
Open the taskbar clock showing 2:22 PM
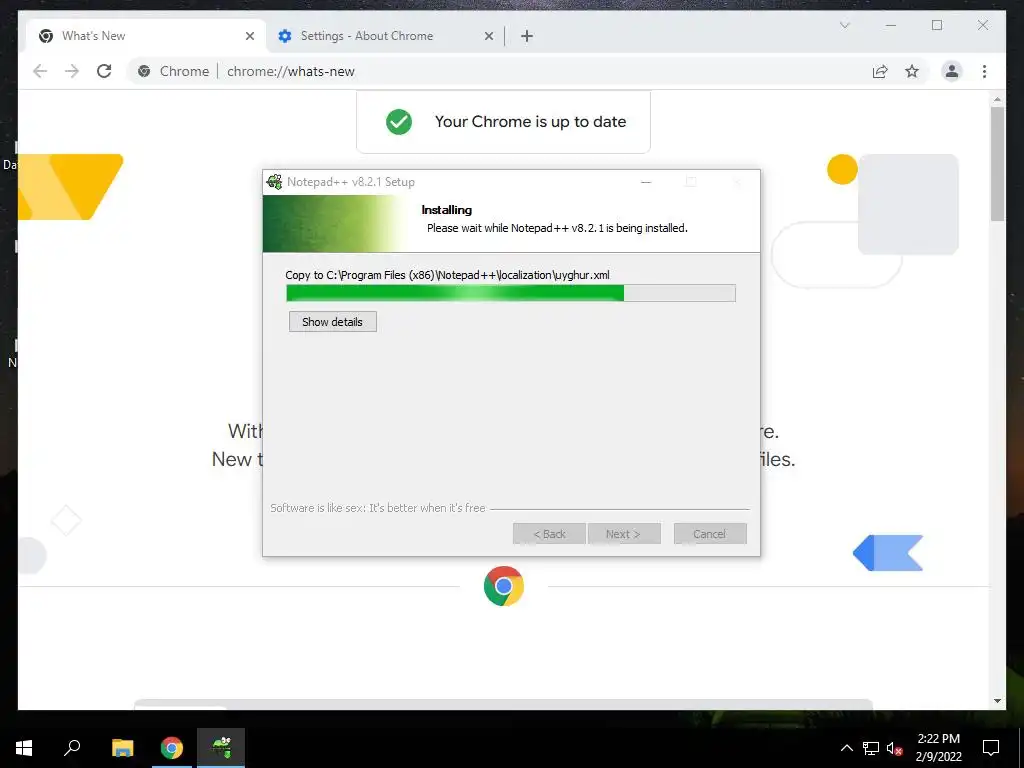point(938,747)
